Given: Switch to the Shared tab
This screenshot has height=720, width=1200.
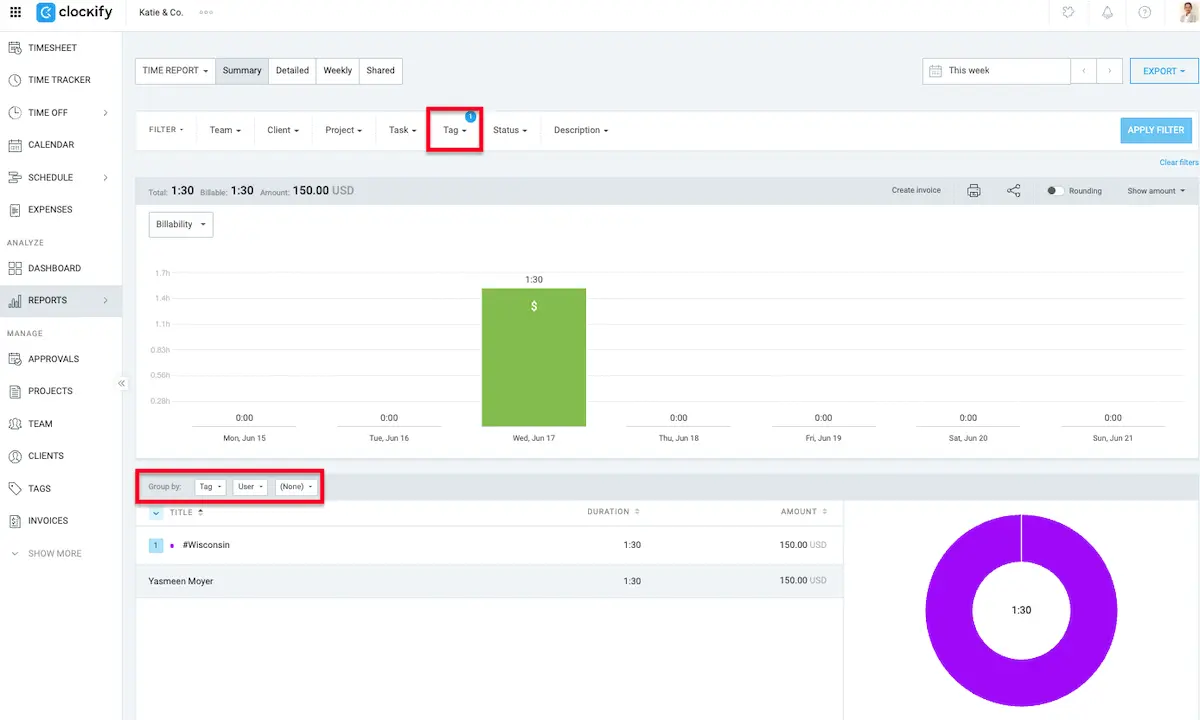Looking at the screenshot, I should coord(381,71).
